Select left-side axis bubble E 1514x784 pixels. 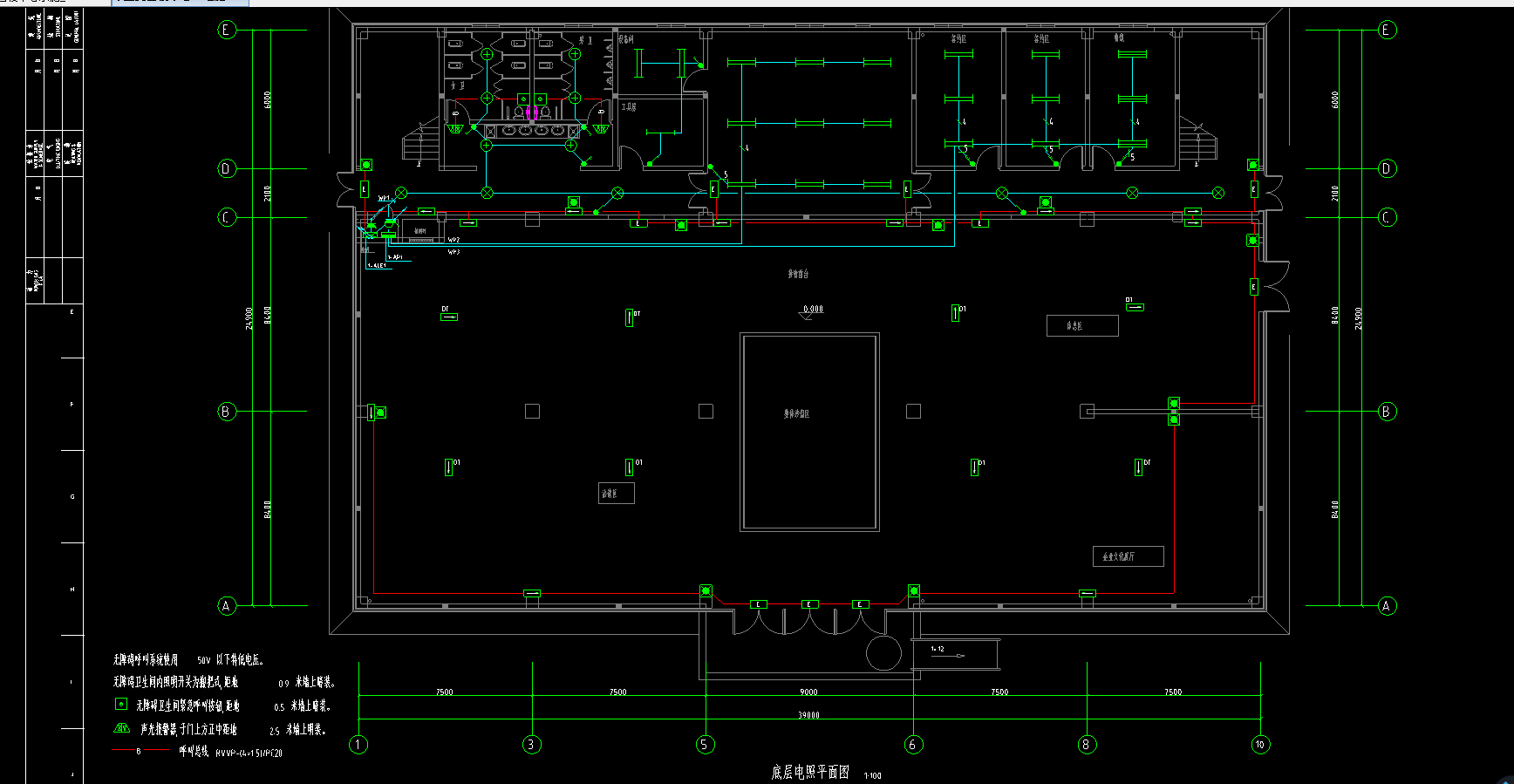(x=227, y=30)
